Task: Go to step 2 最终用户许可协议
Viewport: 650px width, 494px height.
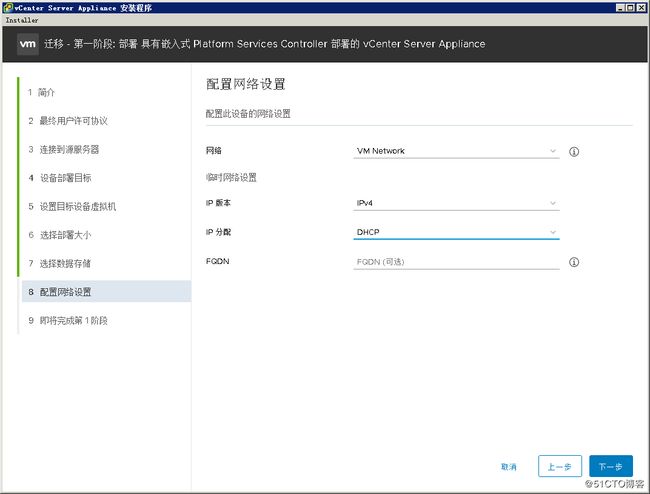Action: pyautogui.click(x=68, y=121)
